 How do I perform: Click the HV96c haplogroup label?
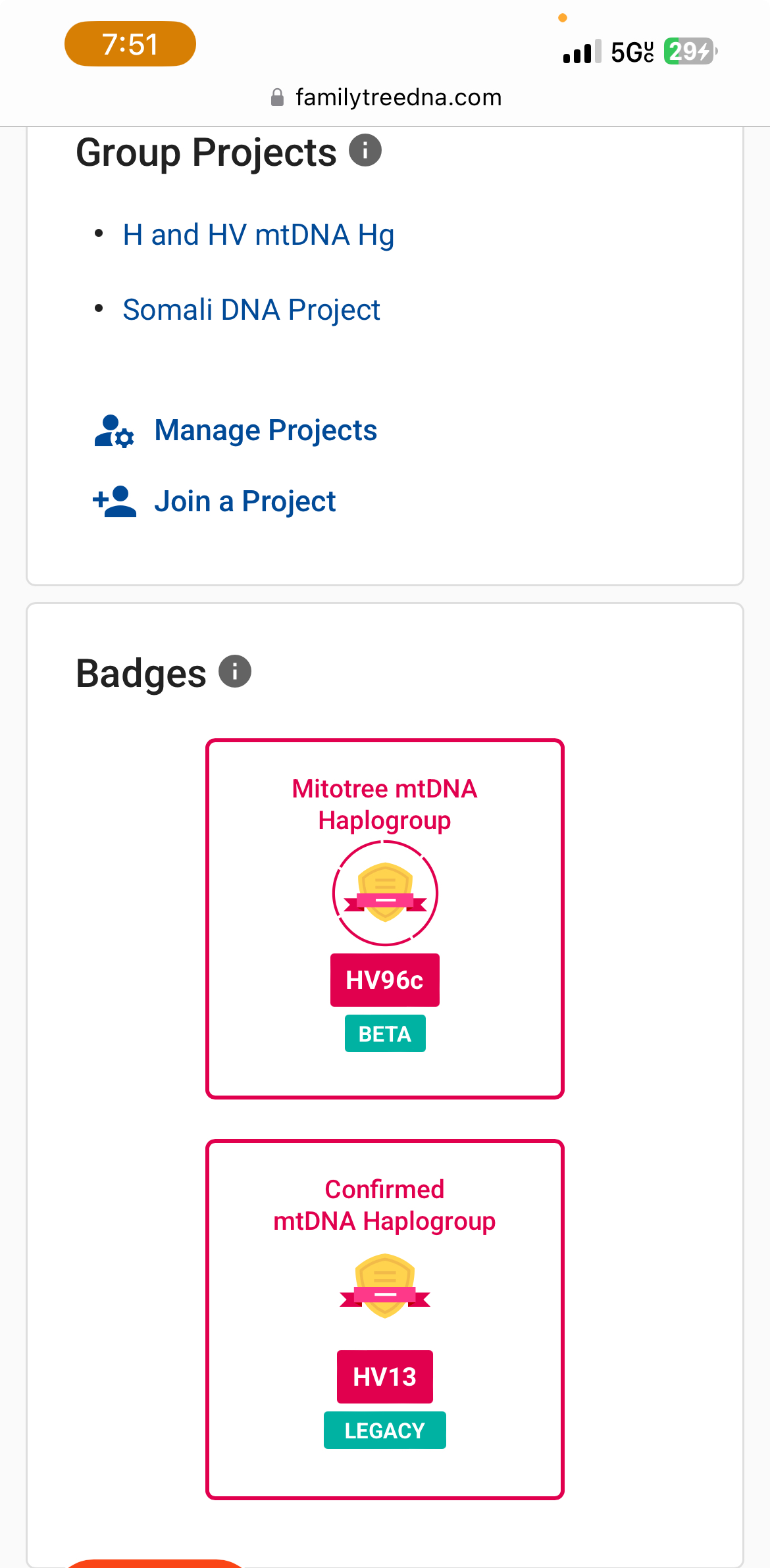click(x=385, y=980)
